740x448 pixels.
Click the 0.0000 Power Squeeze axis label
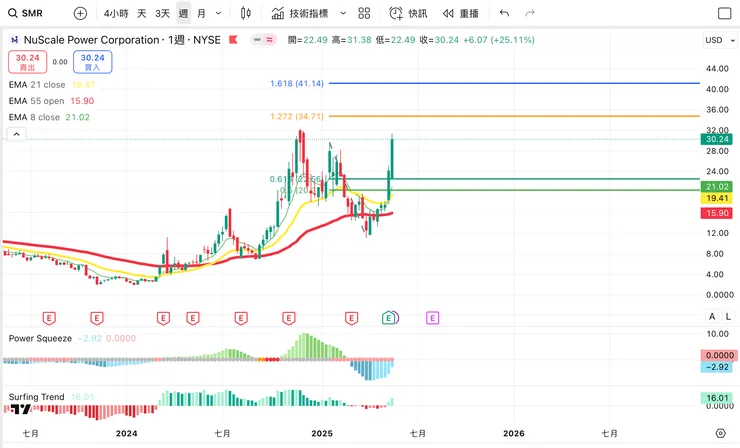717,355
